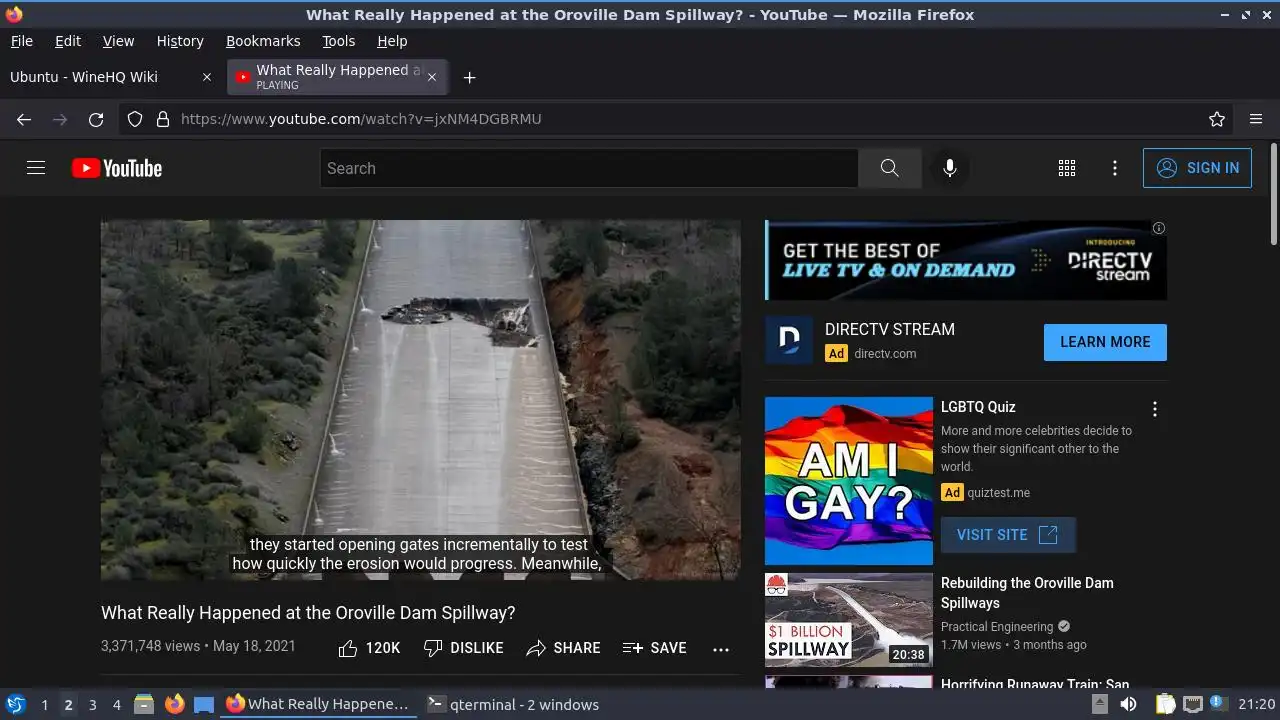The image size is (1280, 720).
Task: Open YouTube settings three-dot menu
Action: point(1115,168)
